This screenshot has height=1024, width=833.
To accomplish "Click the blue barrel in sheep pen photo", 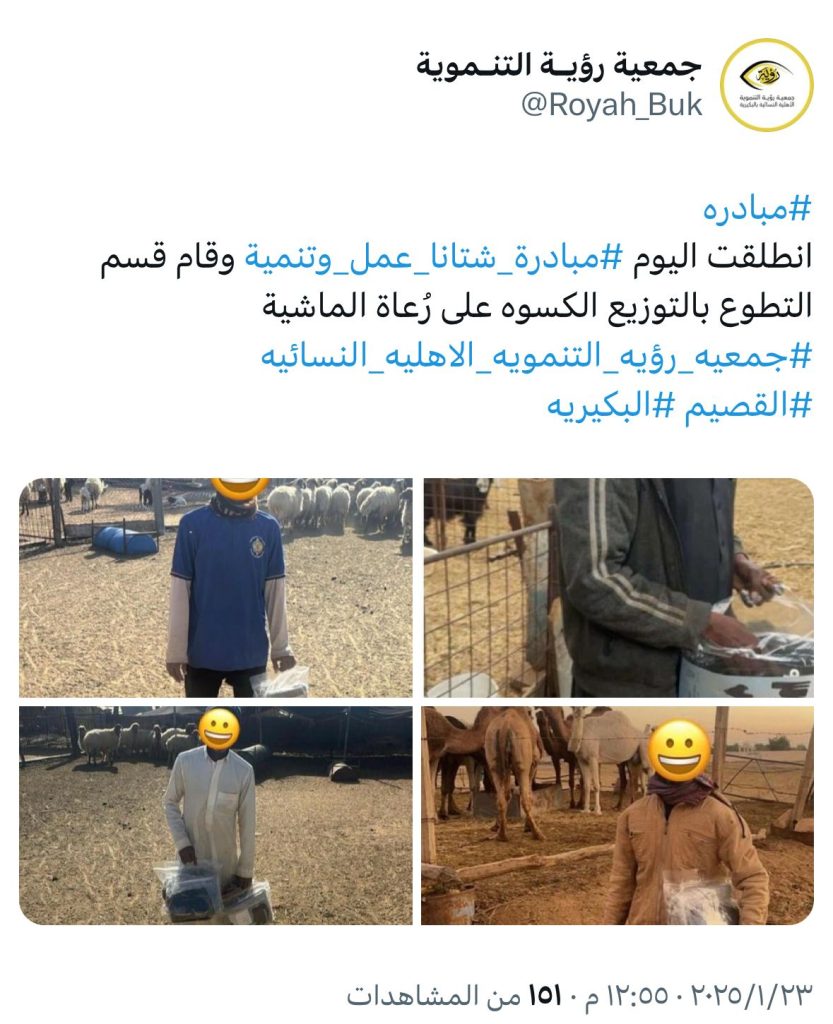I will coord(125,540).
